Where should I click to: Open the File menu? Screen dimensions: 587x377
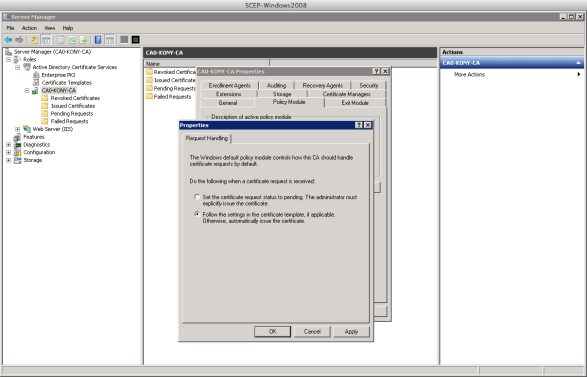(10, 28)
